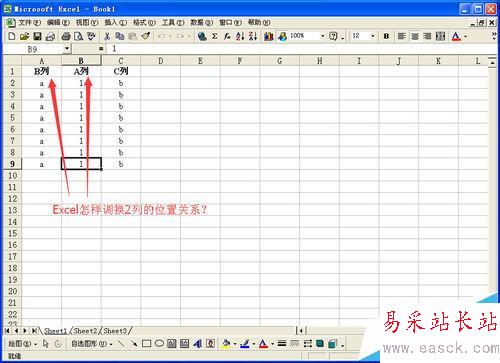Screen dimensions: 500x363
Task: Open the Edit menu
Action: tap(58, 23)
